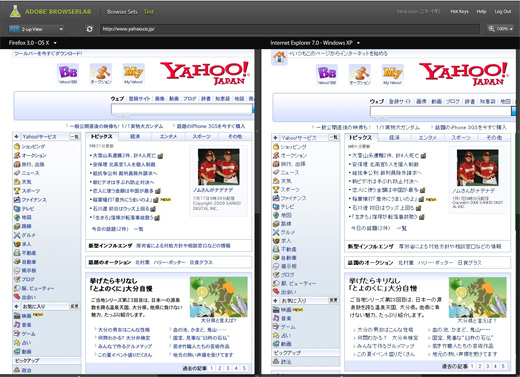This screenshot has width=520, height=377.
Task: Click the ゲーム icon in the Internet Explorer pane sidebar
Action: click(x=276, y=327)
